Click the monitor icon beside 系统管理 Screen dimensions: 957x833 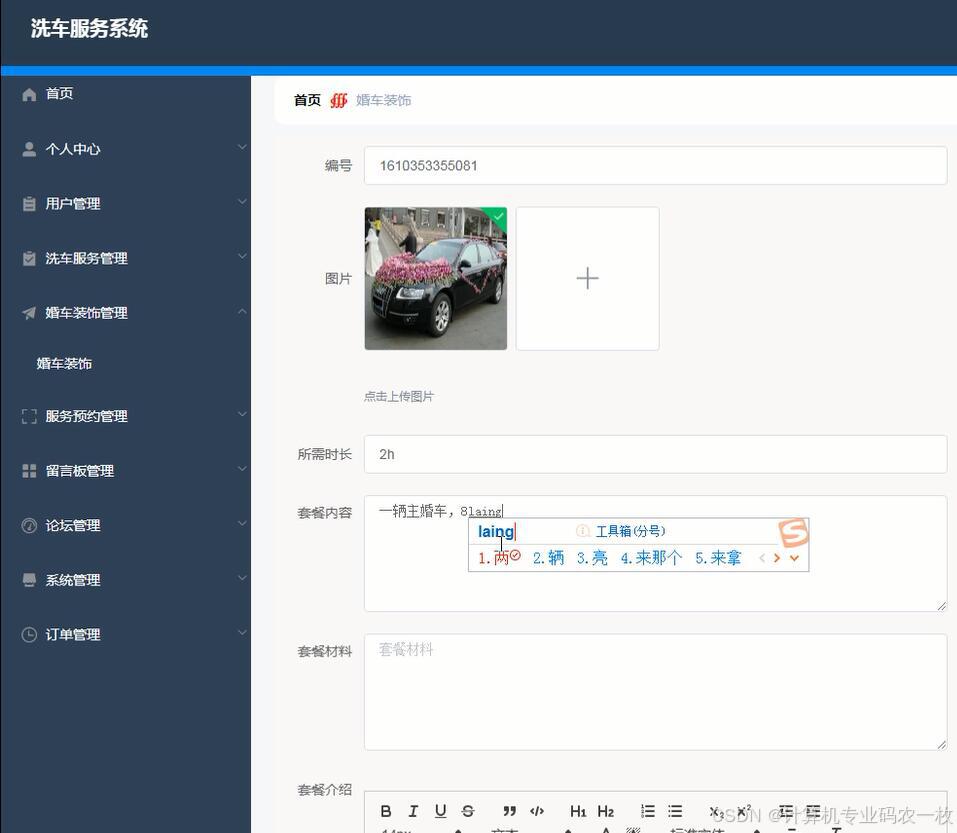(29, 580)
